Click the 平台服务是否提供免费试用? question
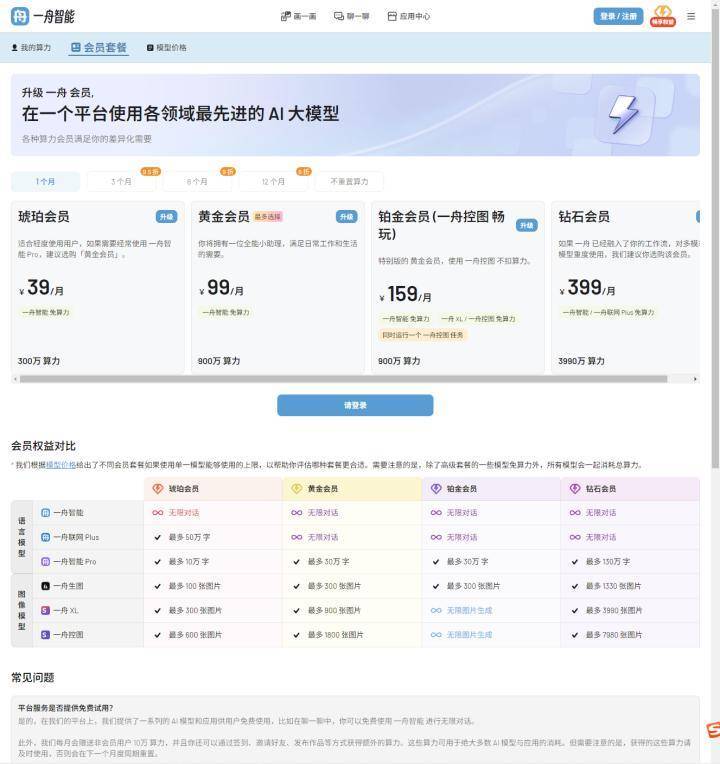This screenshot has height=764, width=720. (66, 707)
